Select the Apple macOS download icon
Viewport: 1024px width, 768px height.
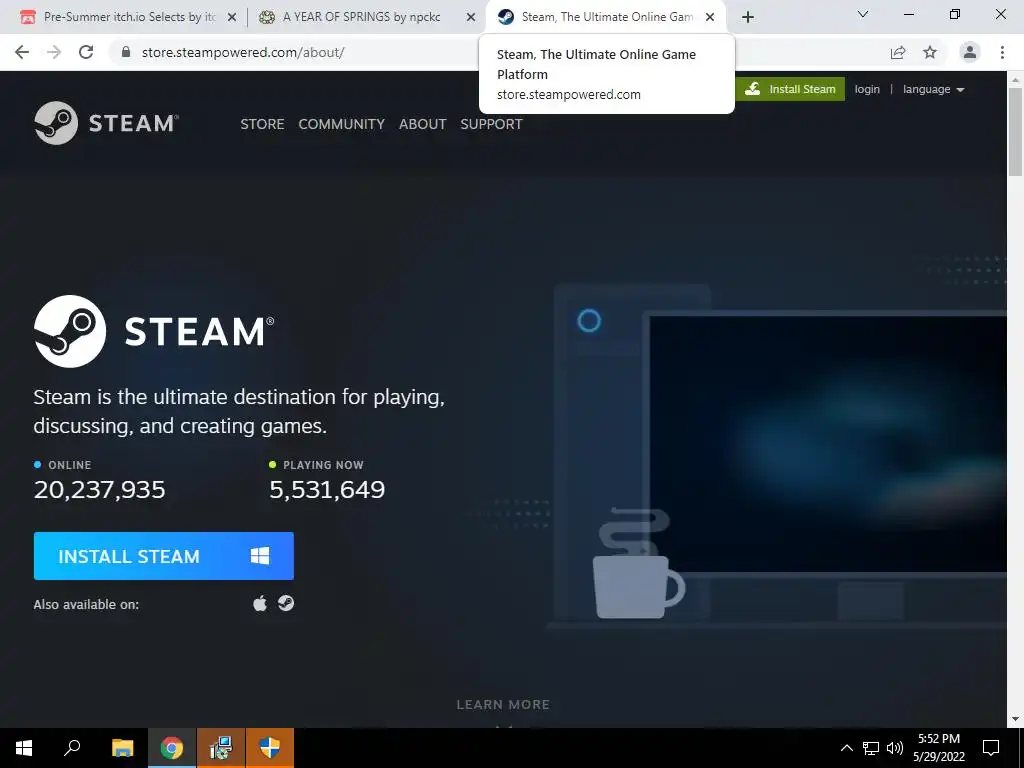point(260,603)
